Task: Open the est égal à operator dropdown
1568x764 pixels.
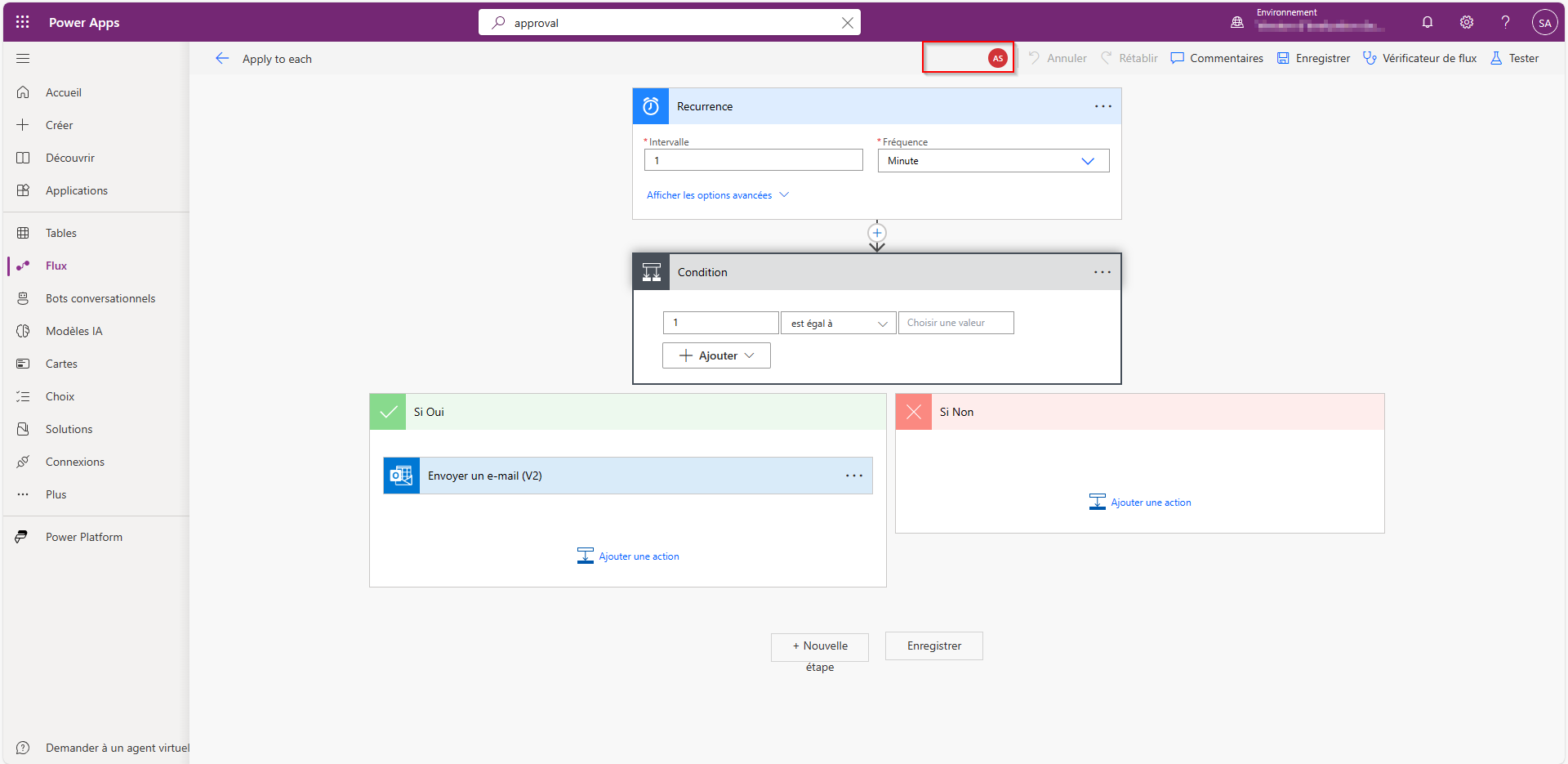Action: (839, 323)
